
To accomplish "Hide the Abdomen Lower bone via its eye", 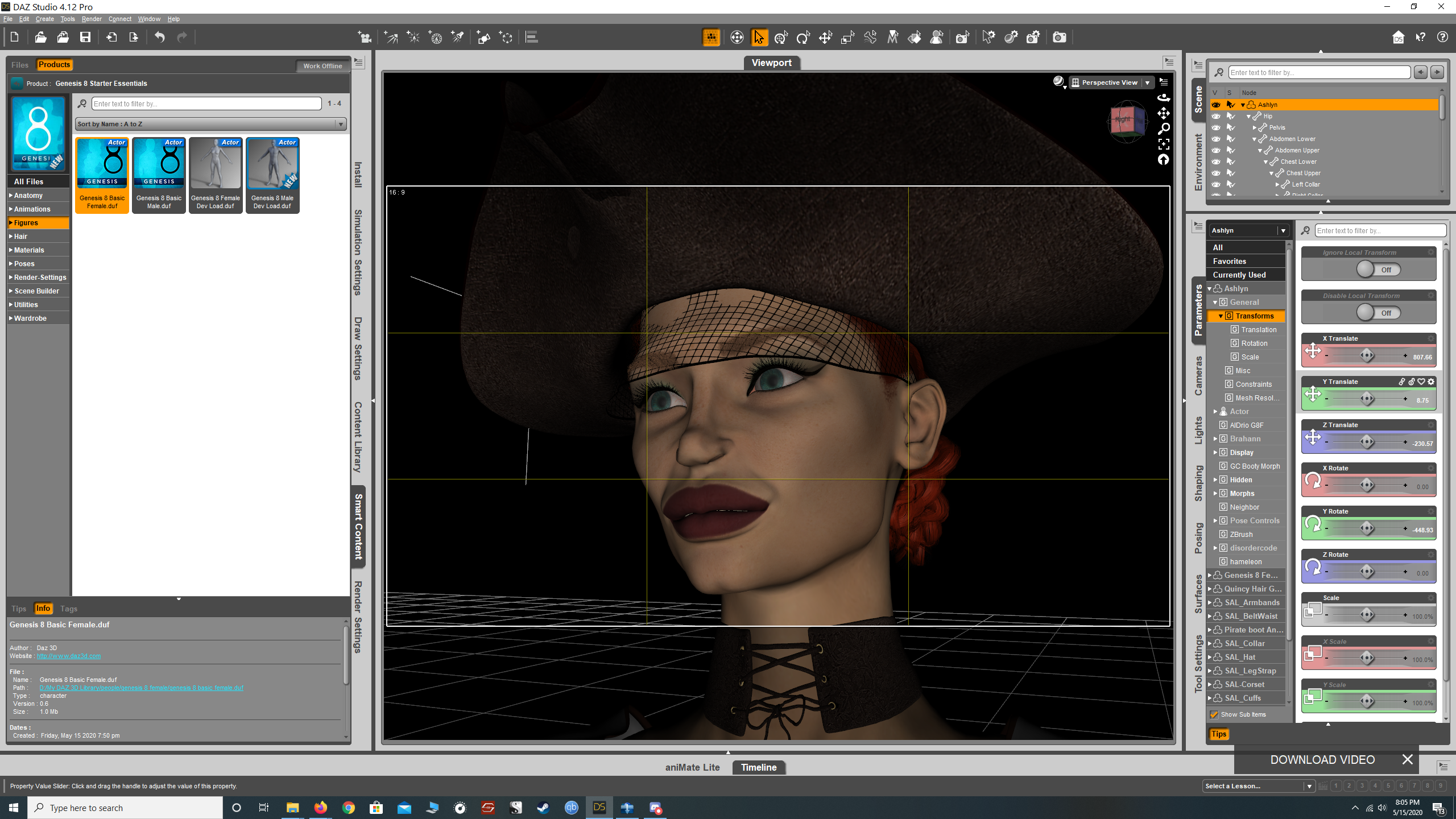I will point(1216,139).
